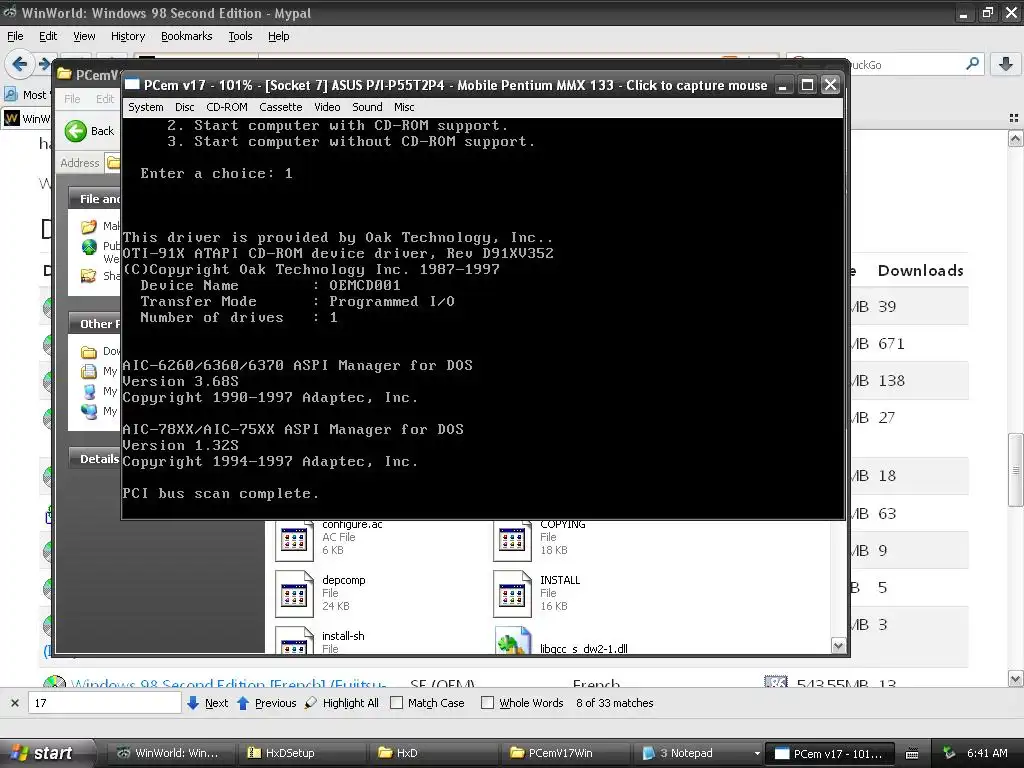Click the search magnifier icon in Mypal
Viewport: 1024px width, 768px height.
(972, 64)
